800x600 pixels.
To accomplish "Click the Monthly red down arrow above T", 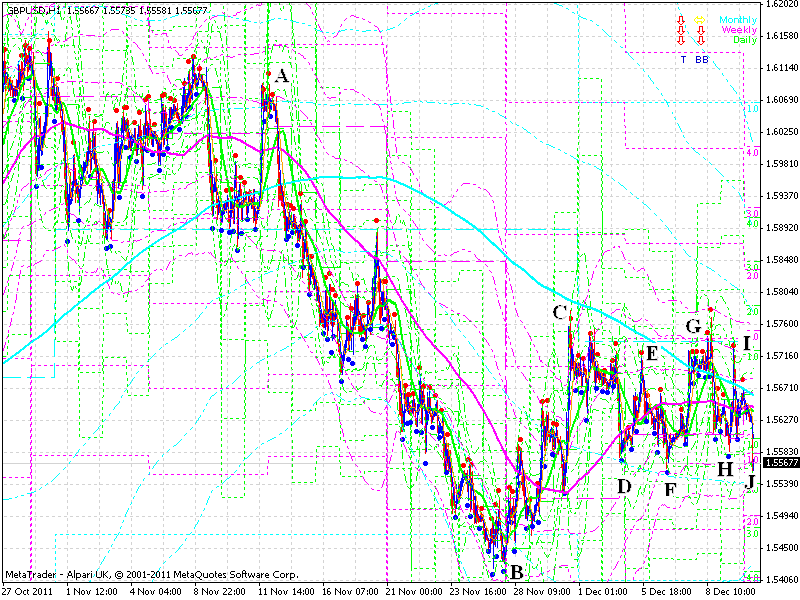I will (x=681, y=20).
